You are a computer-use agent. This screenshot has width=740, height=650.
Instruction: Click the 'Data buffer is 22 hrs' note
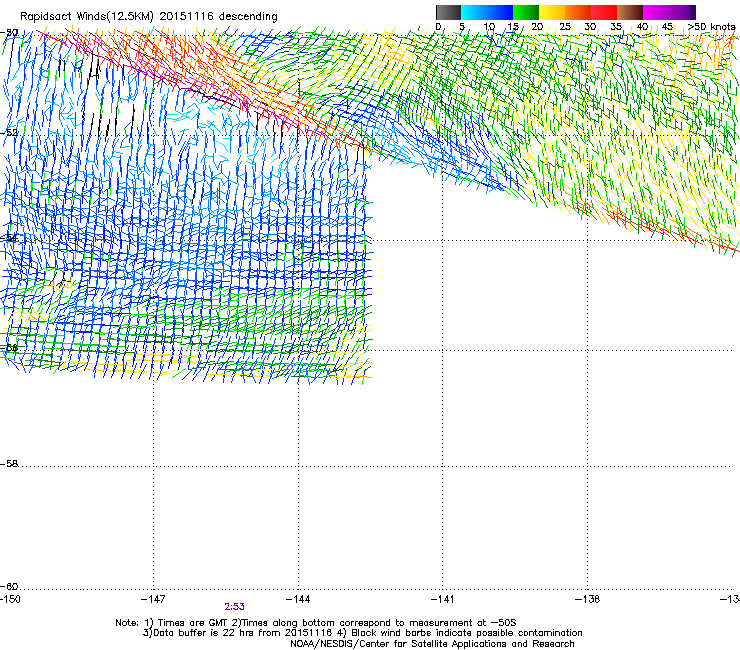pos(362,633)
